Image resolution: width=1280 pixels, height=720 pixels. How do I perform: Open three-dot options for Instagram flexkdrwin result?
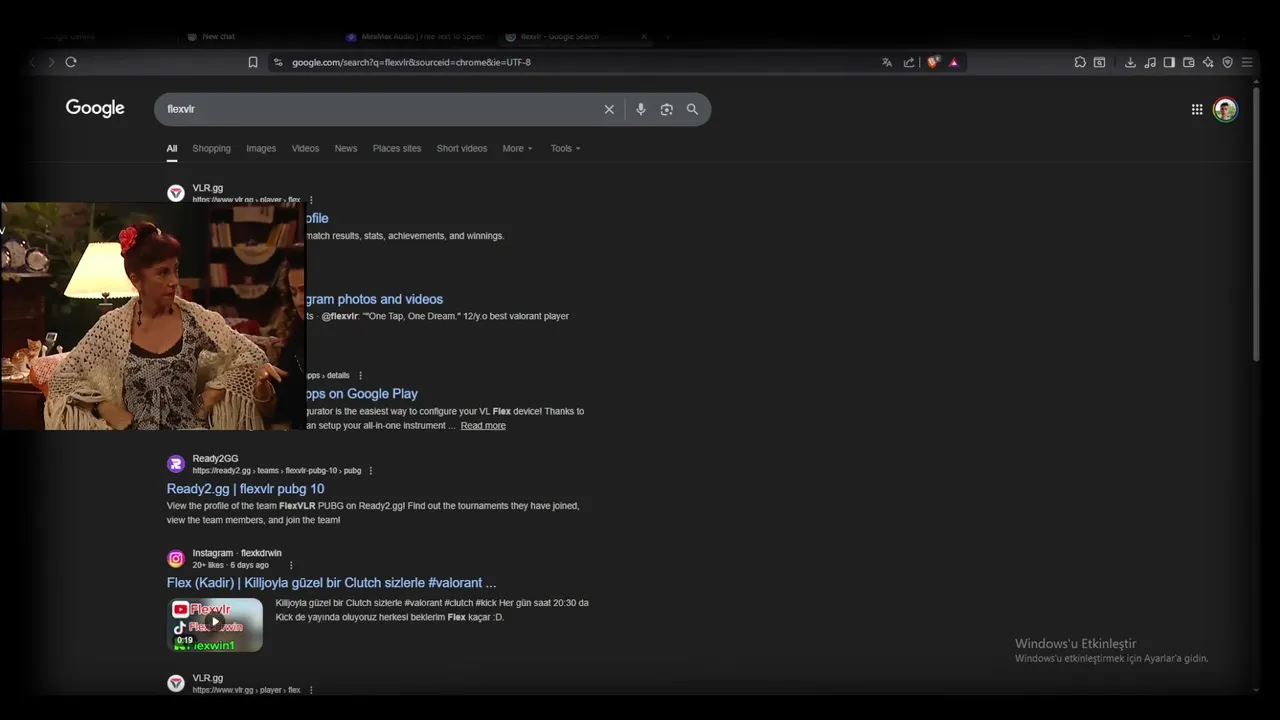pos(291,565)
